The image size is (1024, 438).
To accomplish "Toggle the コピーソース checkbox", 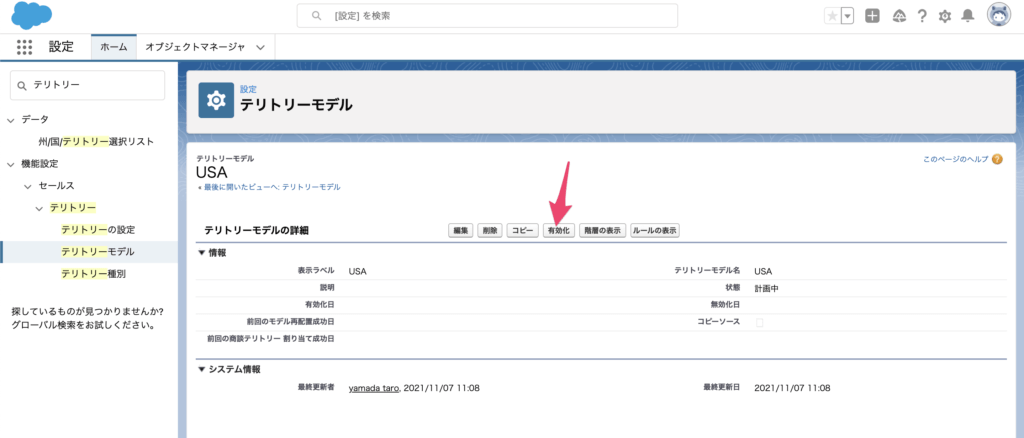I will [x=759, y=322].
